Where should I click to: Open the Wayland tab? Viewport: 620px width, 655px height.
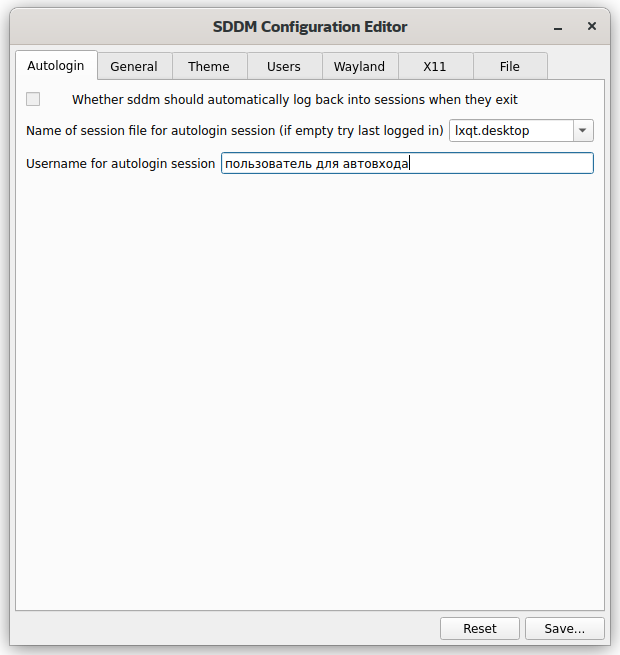pos(359,66)
